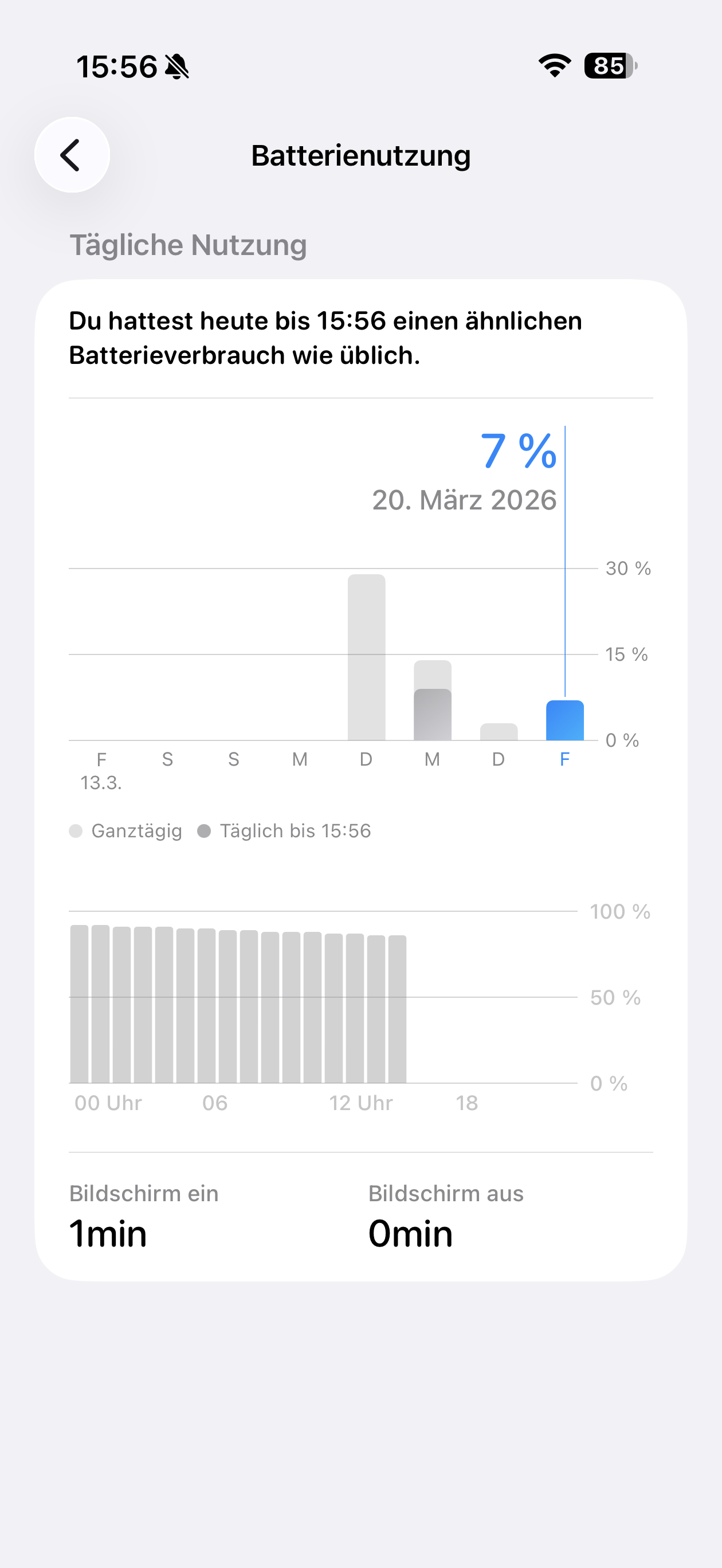Tap the Wi-Fi status icon
Screen dimensions: 722x1568
pos(554,66)
